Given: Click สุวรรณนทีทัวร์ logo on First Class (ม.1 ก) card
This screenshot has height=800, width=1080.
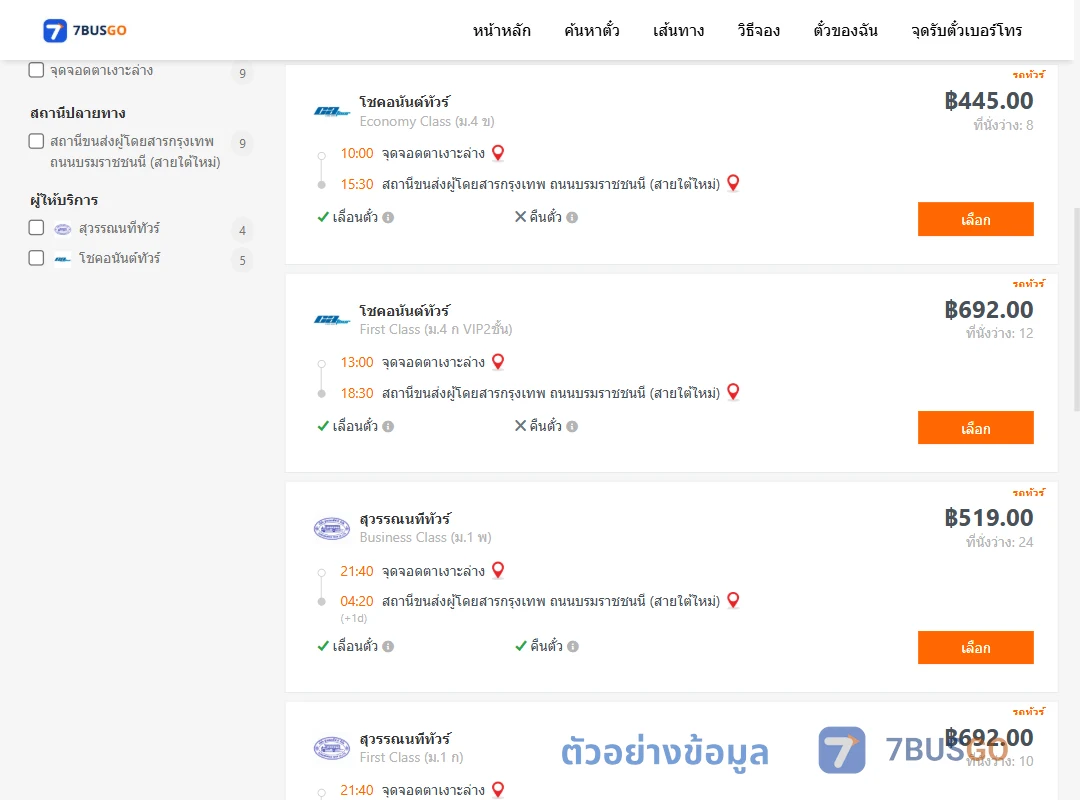Looking at the screenshot, I should tap(332, 748).
